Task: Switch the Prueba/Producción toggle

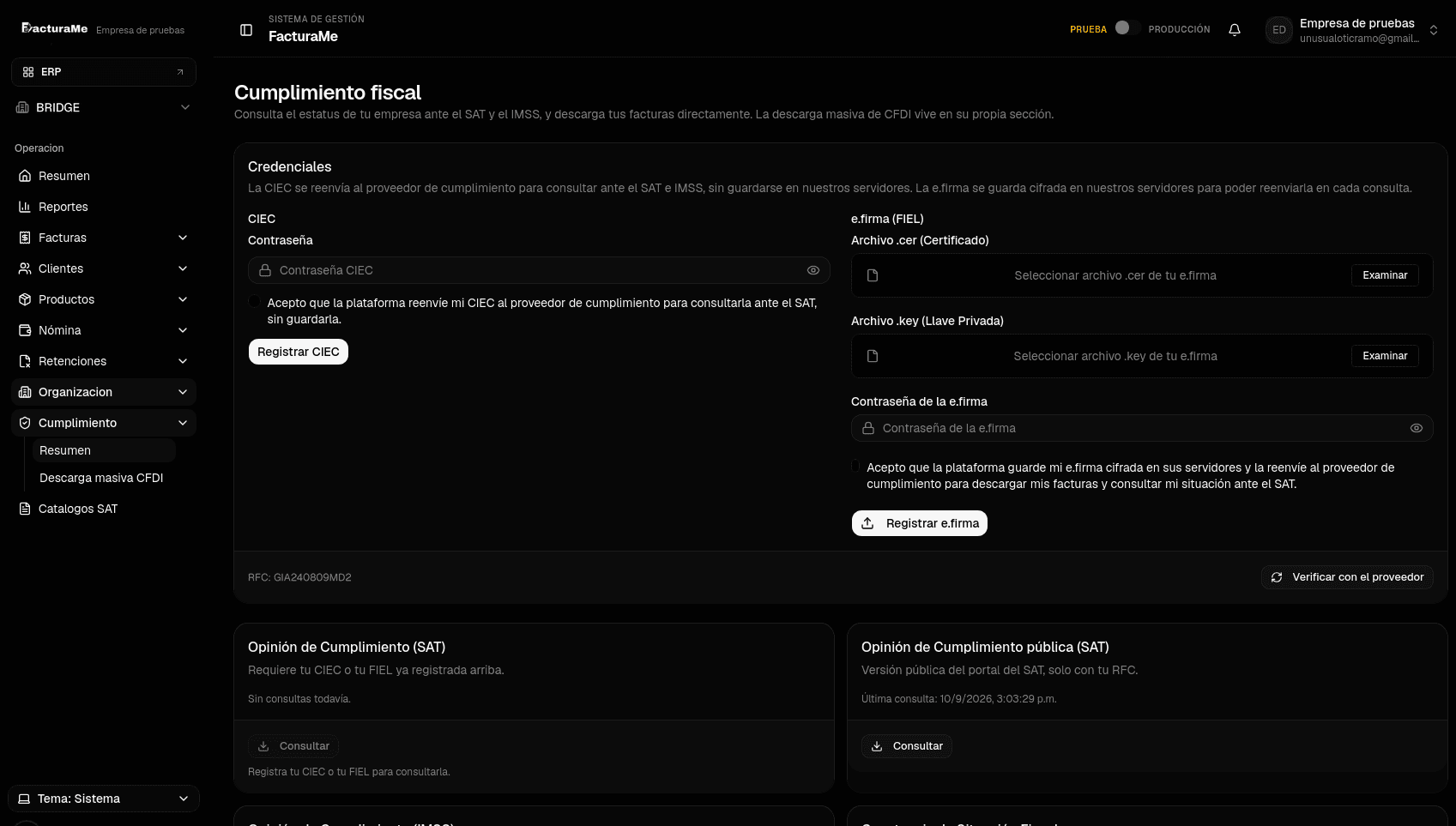Action: [1127, 28]
